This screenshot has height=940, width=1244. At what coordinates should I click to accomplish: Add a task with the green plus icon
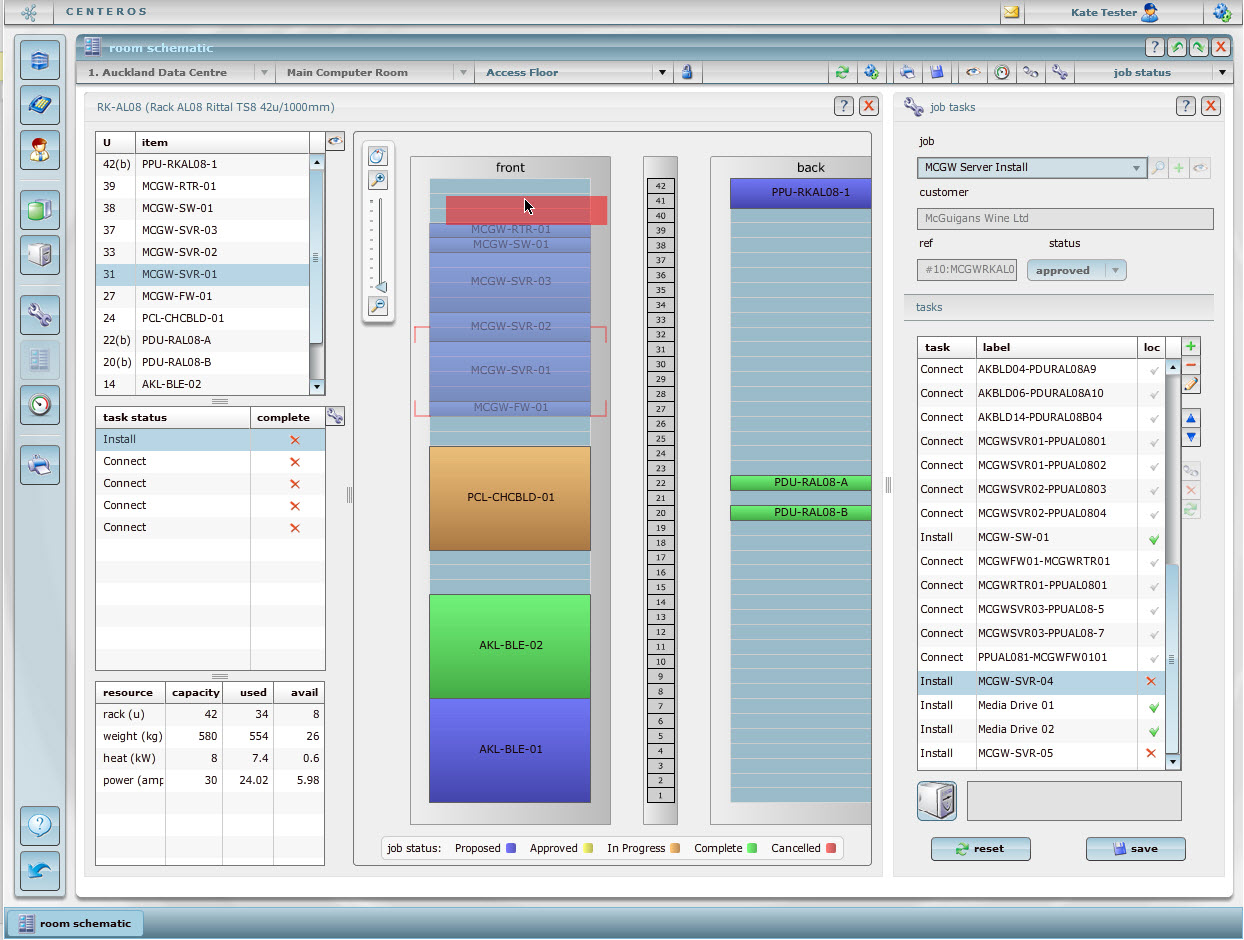point(1191,346)
